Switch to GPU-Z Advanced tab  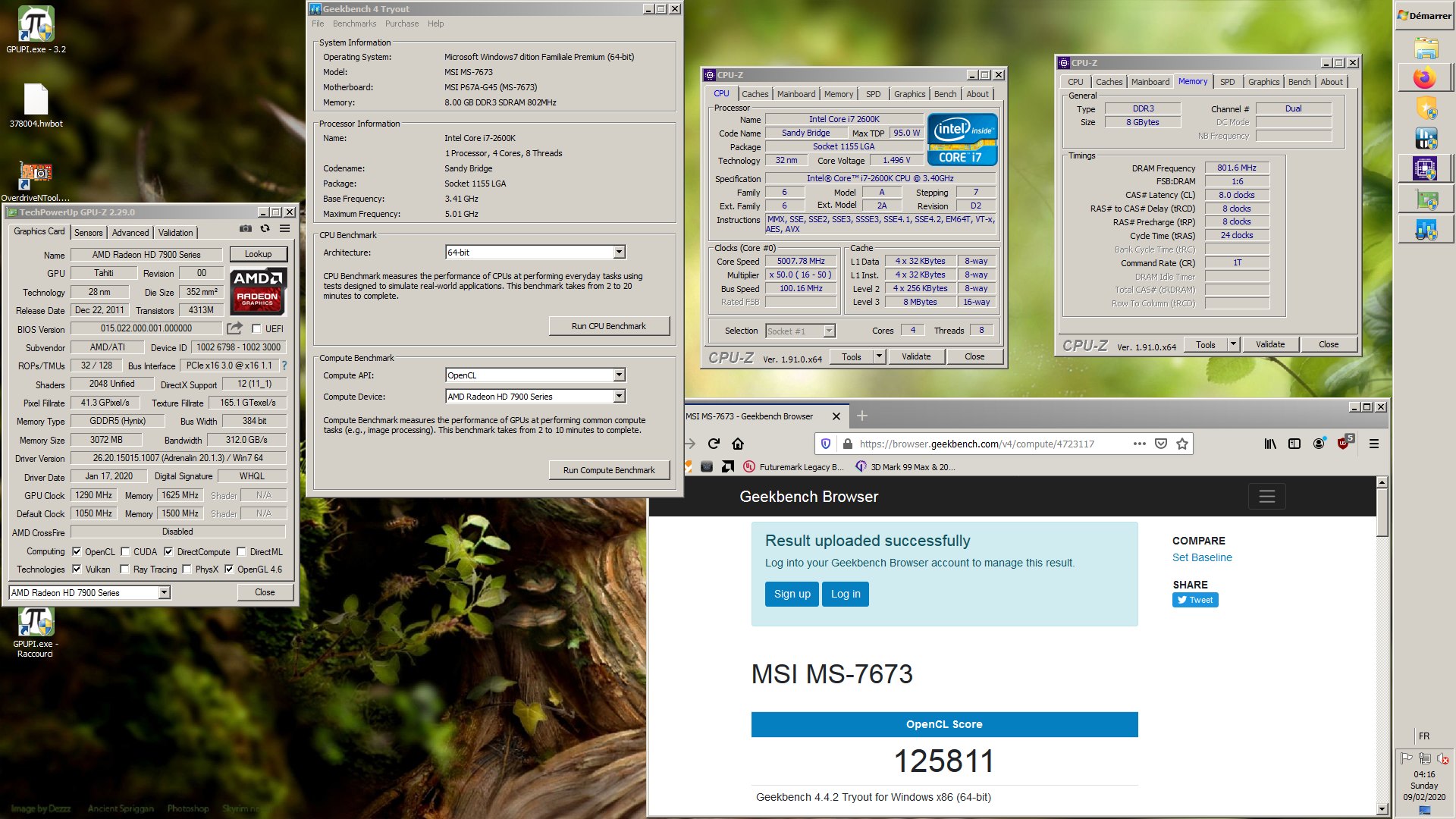point(130,232)
